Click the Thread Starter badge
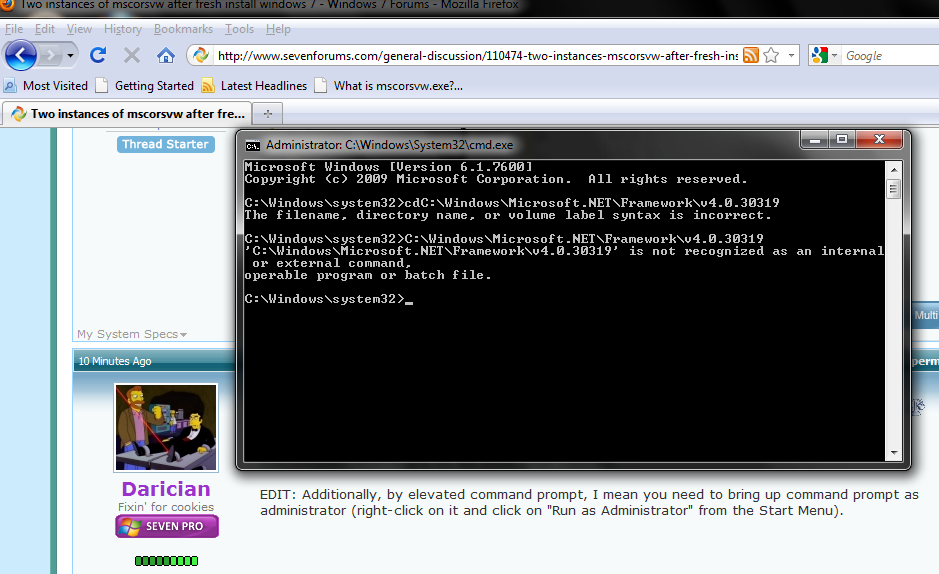This screenshot has width=939, height=574. coord(165,144)
